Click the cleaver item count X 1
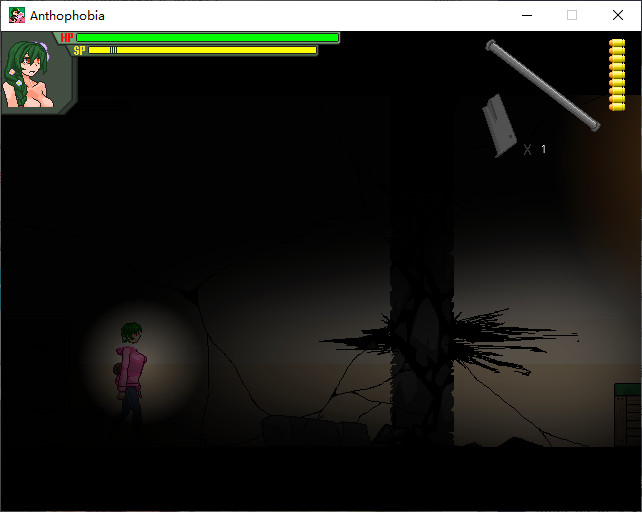The image size is (642, 512). [535, 150]
